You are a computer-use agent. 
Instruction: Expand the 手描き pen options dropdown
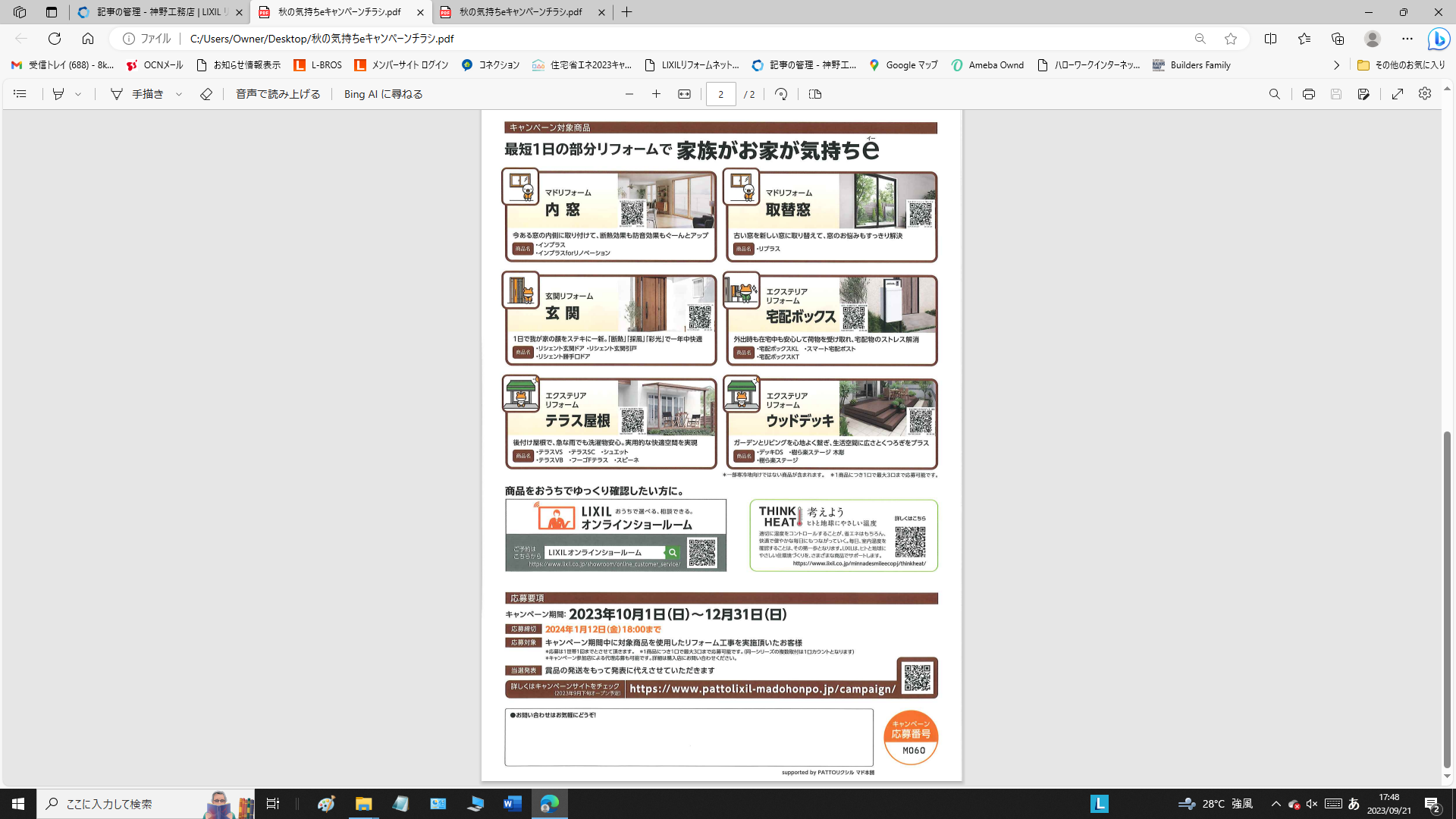click(179, 94)
